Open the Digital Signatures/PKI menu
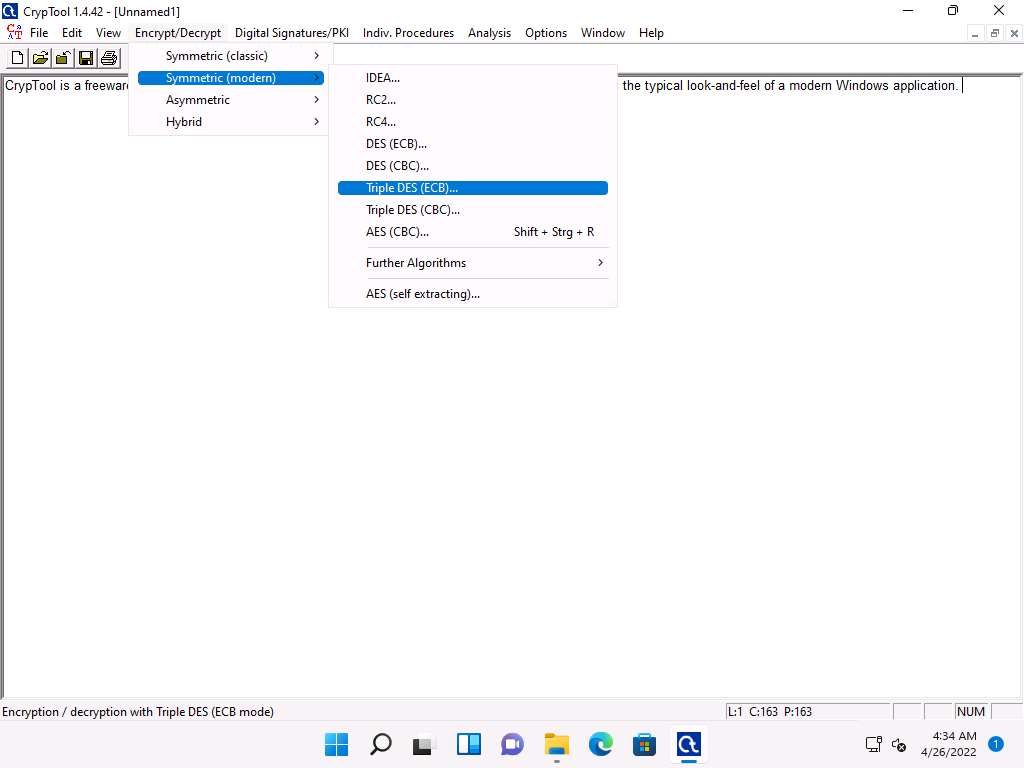The height and width of the screenshot is (768, 1024). 291,33
